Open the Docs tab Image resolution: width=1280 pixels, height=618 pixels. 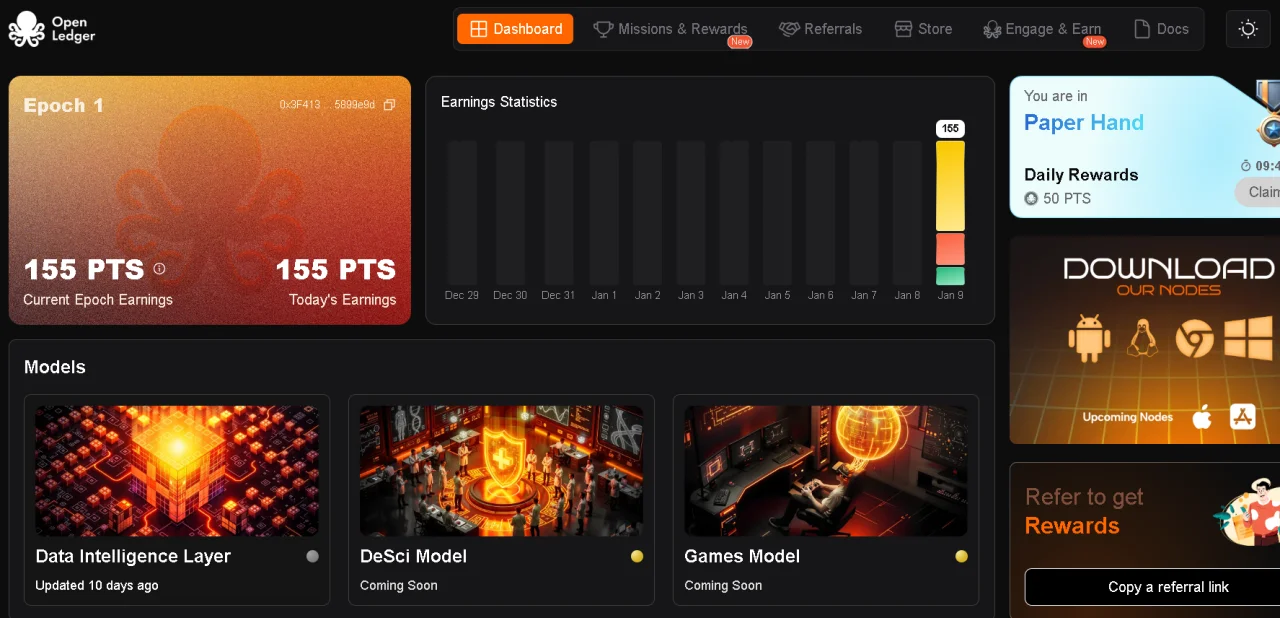tap(1161, 29)
